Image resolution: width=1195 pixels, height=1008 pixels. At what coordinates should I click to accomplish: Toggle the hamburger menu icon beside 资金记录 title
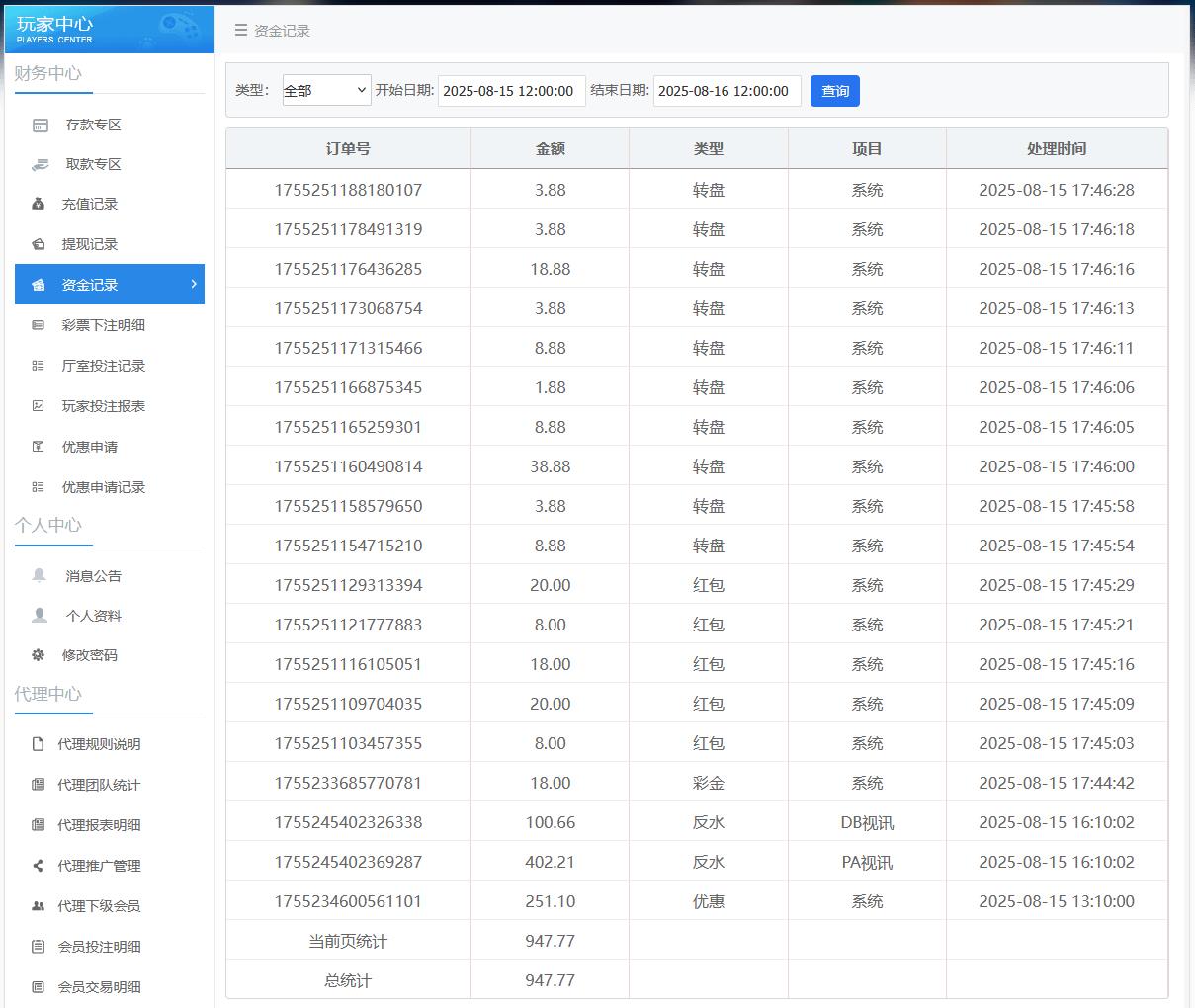pos(240,31)
